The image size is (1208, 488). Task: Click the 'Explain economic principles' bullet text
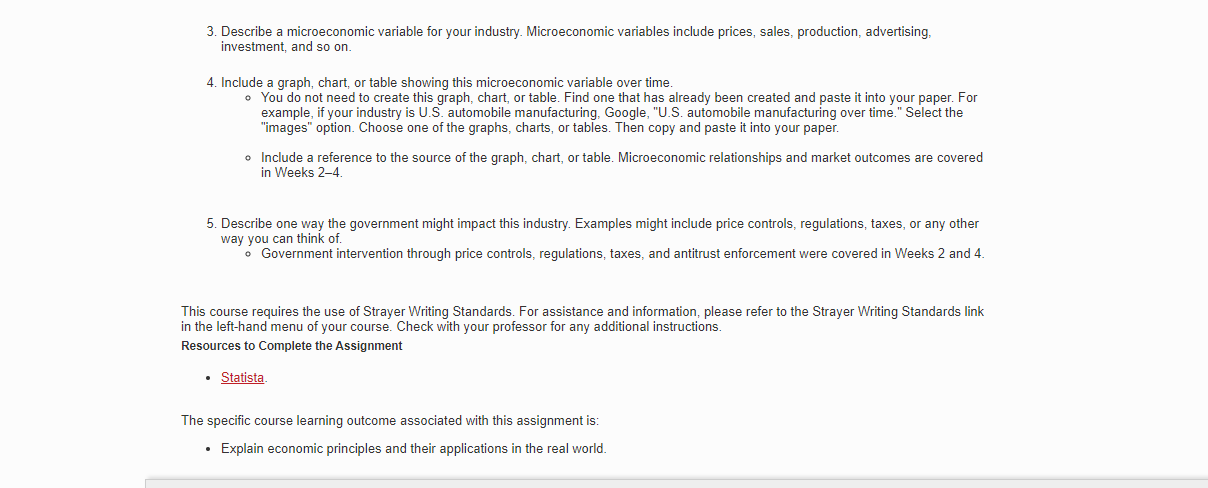pos(413,448)
